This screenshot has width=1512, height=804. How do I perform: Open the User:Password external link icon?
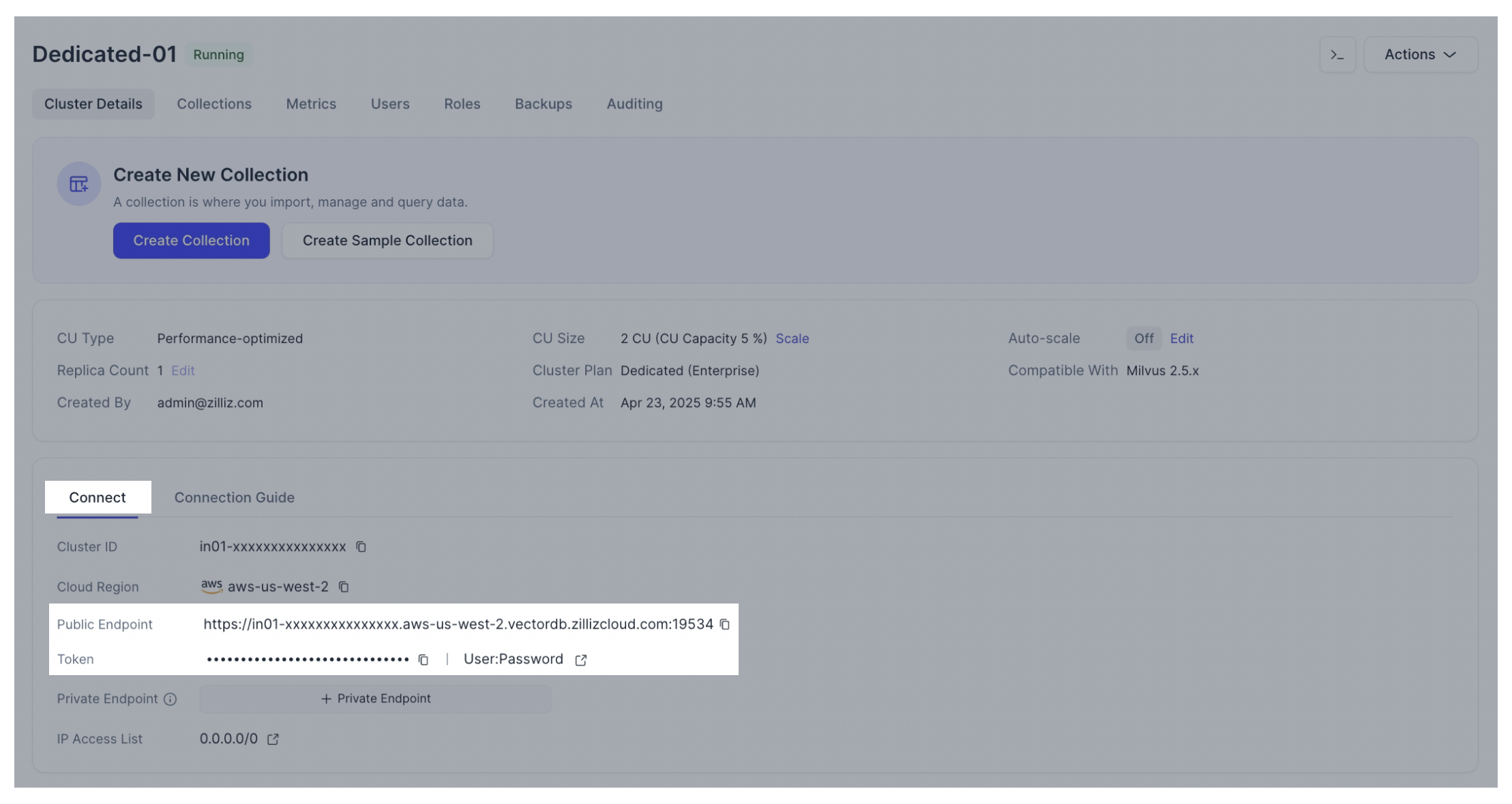tap(581, 660)
